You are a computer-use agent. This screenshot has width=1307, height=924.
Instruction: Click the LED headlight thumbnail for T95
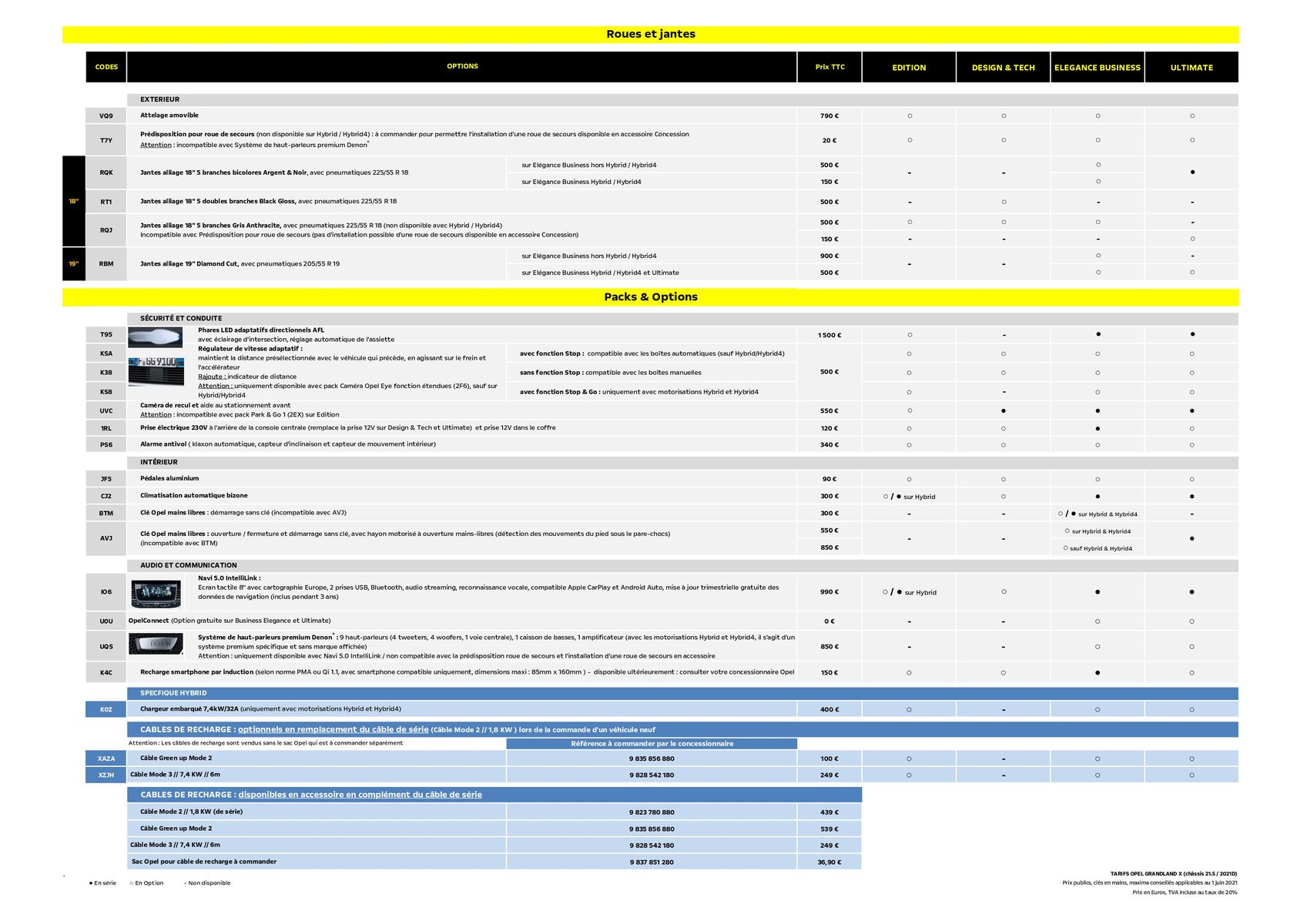pyautogui.click(x=155, y=336)
